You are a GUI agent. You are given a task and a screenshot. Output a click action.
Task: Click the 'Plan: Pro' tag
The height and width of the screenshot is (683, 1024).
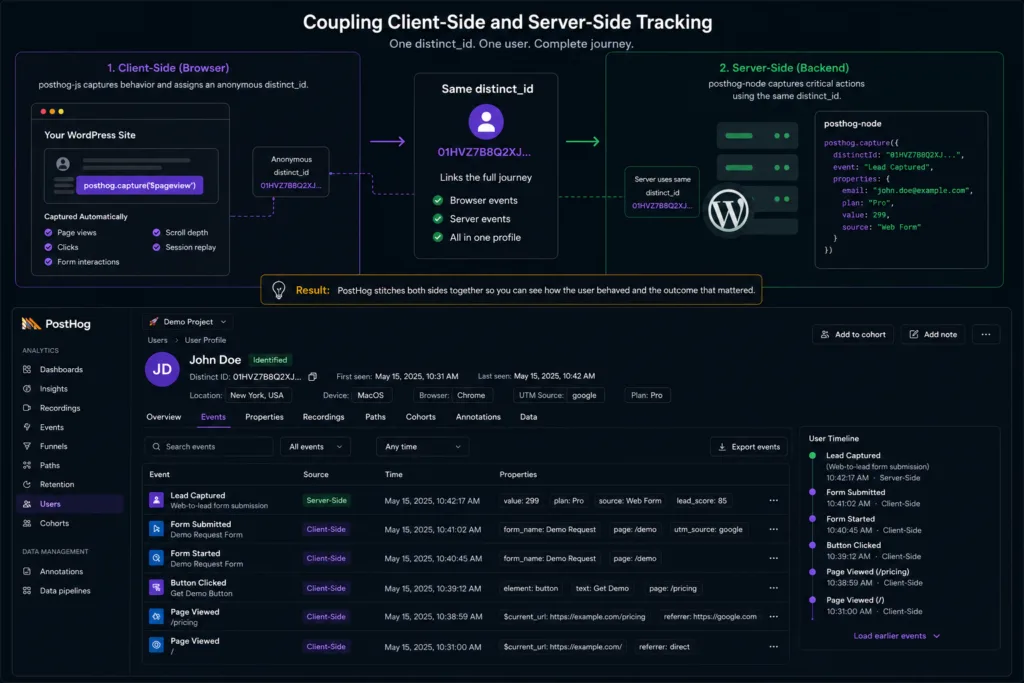coord(647,395)
